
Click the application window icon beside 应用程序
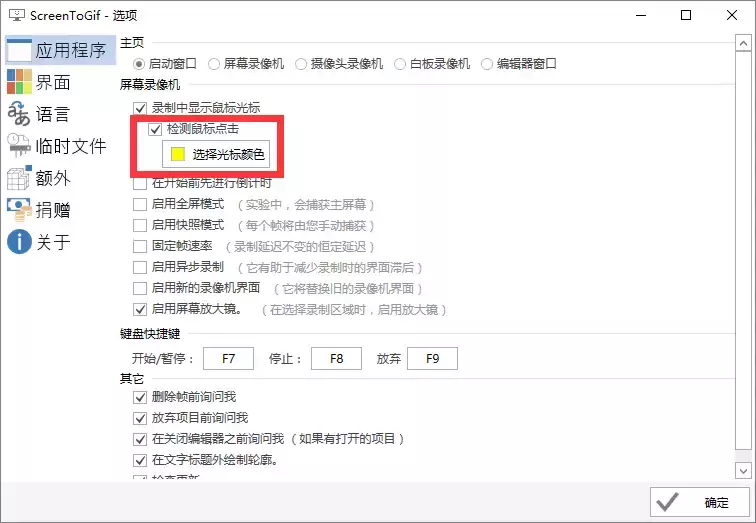click(19, 50)
